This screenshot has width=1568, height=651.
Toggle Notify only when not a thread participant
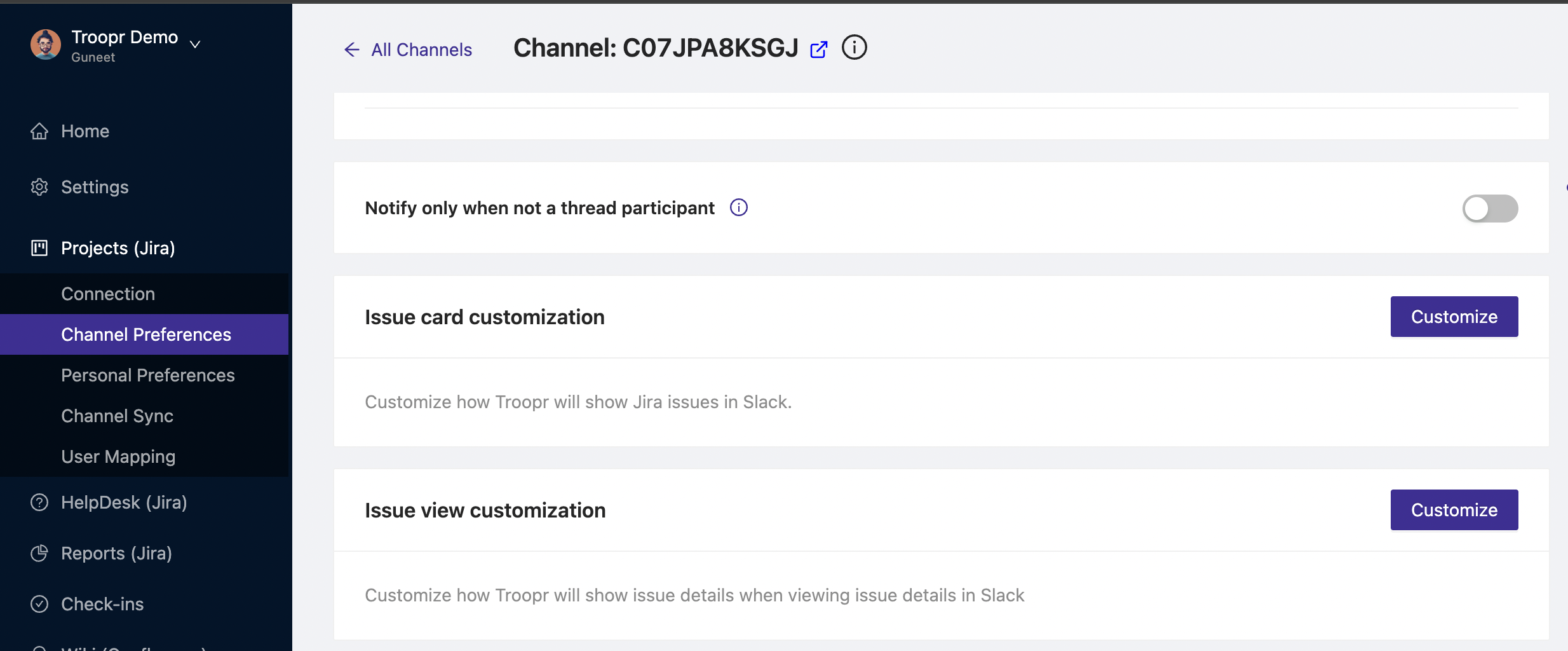coord(1490,209)
